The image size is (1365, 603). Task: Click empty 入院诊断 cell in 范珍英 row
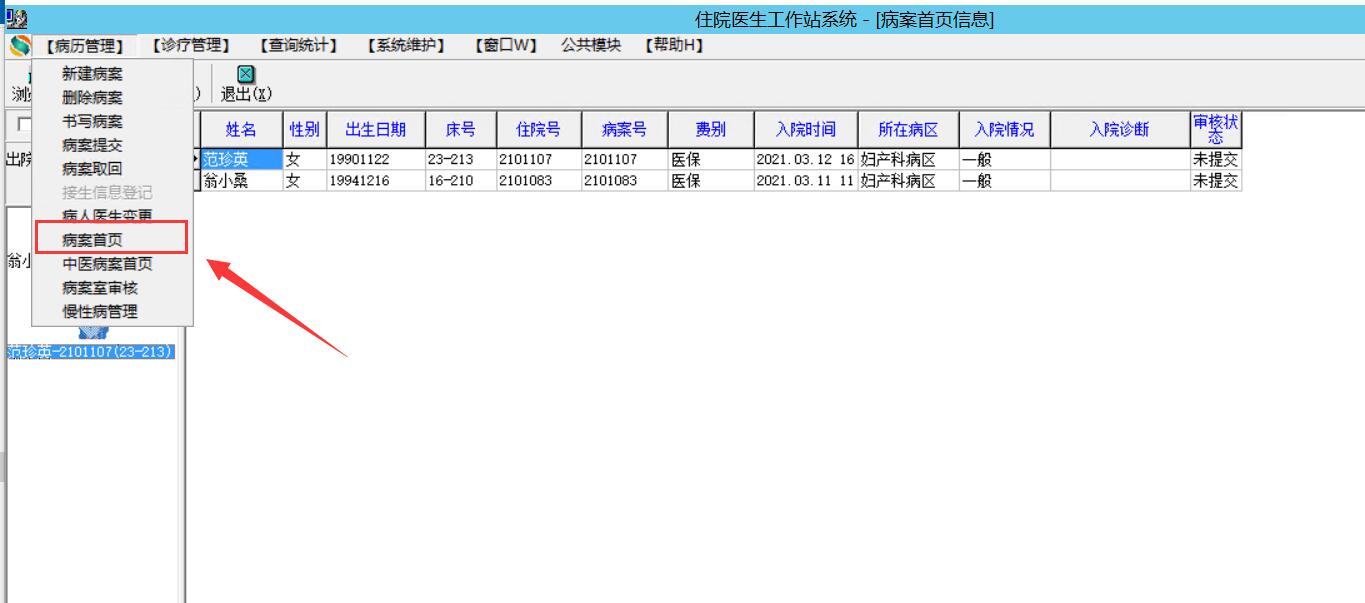coord(1119,160)
